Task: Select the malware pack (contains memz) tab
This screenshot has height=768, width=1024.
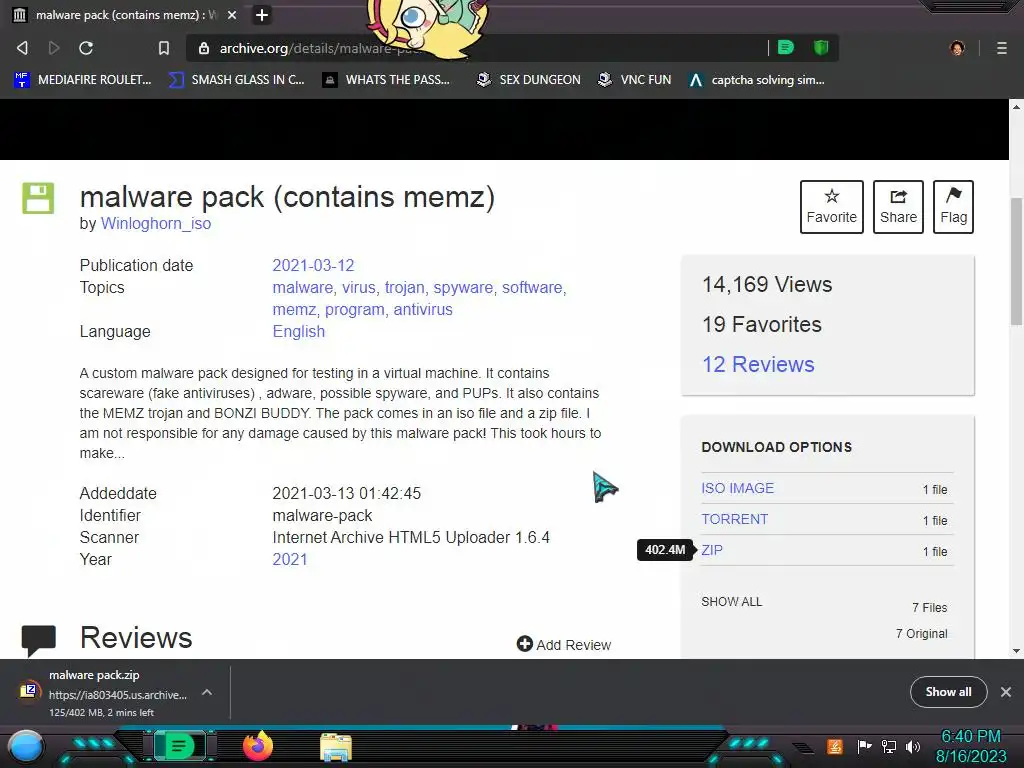Action: click(124, 15)
